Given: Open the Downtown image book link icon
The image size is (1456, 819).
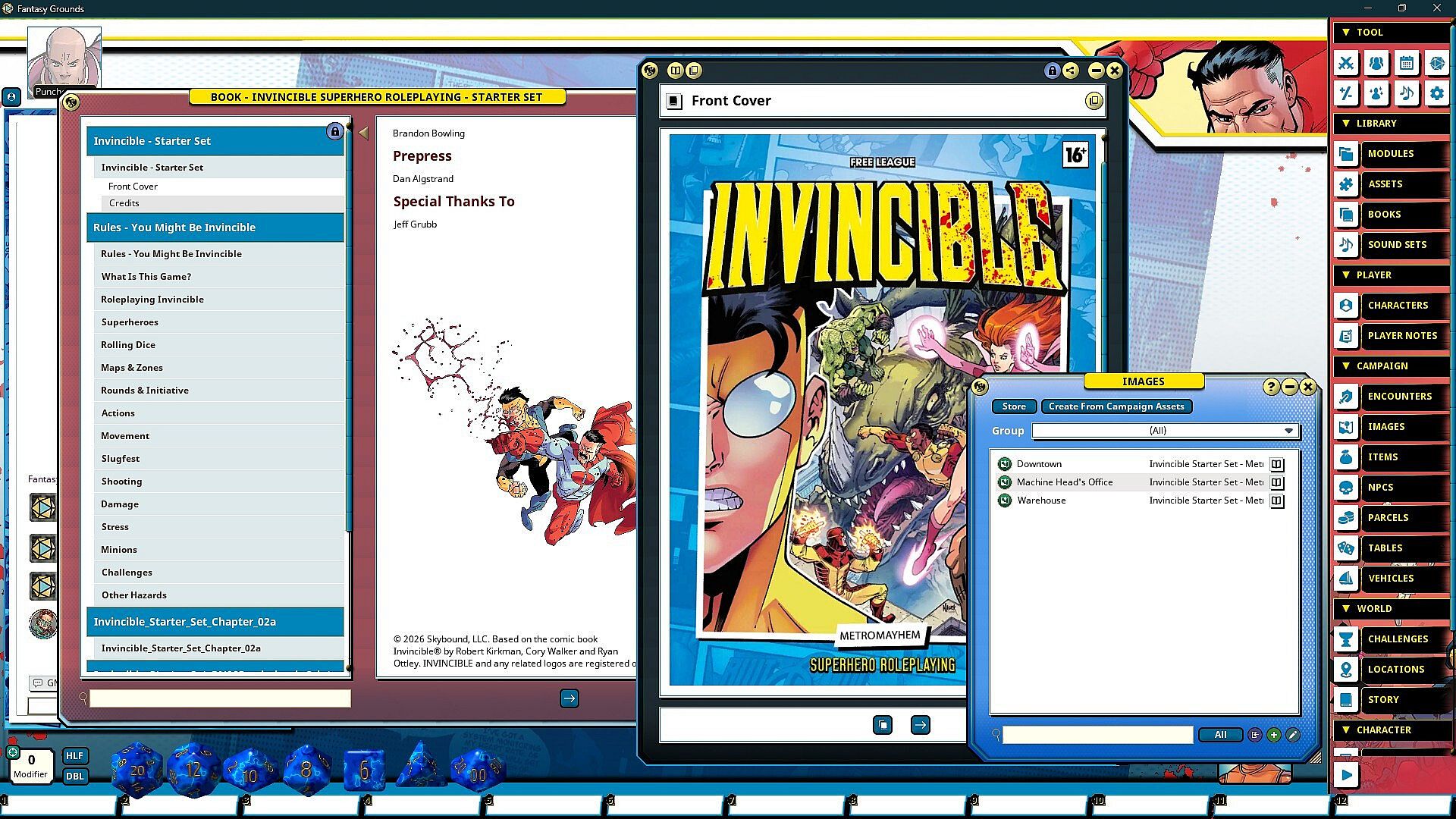Looking at the screenshot, I should [1277, 464].
